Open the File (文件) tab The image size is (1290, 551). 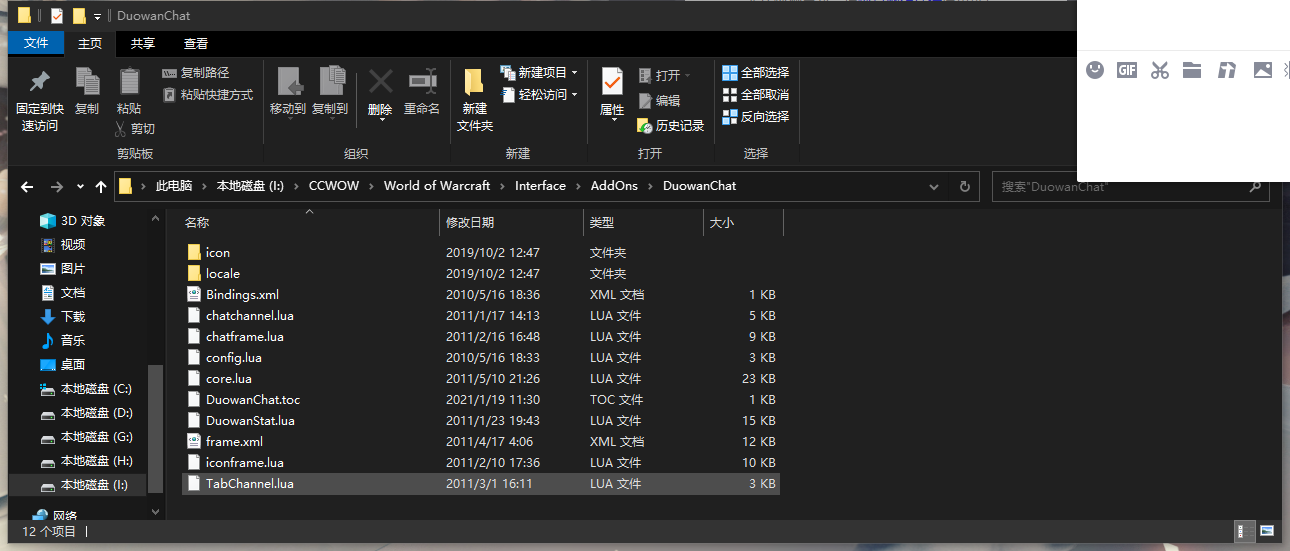click(x=36, y=43)
